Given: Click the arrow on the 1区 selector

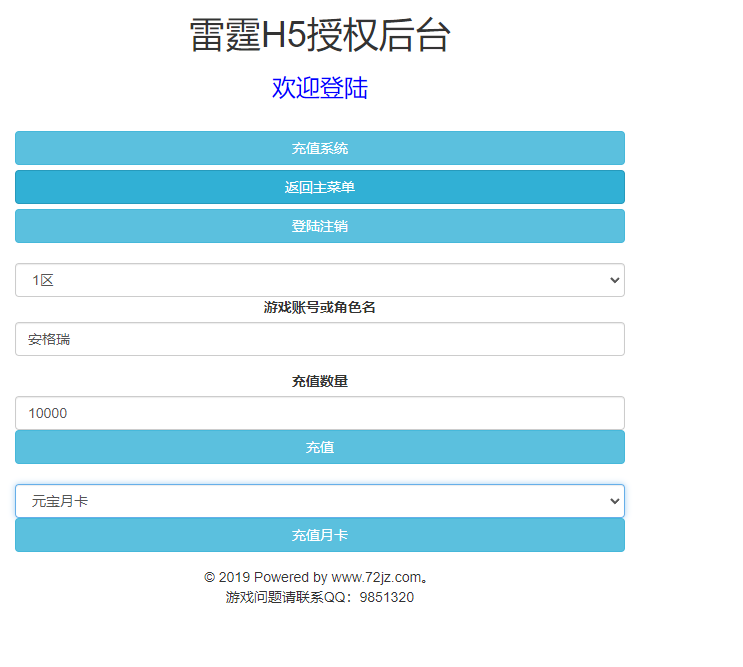Looking at the screenshot, I should 614,281.
